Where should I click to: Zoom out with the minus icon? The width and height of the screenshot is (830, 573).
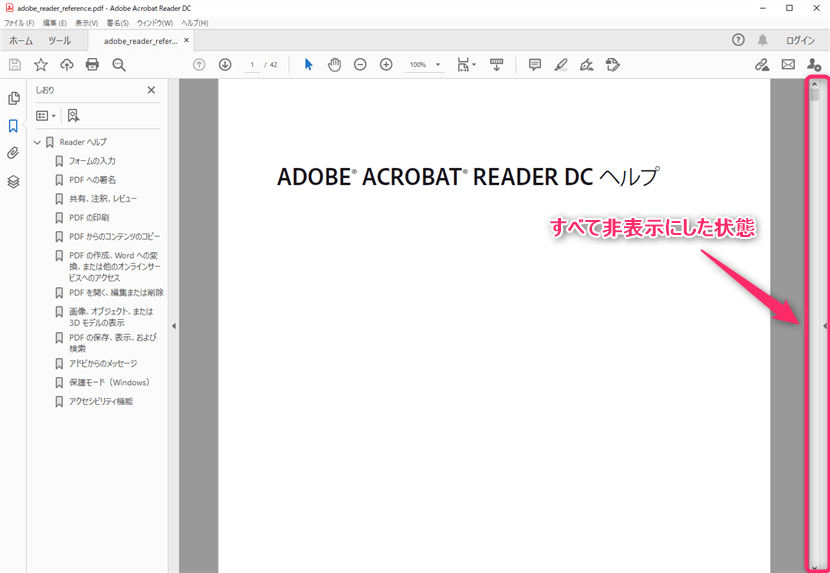point(360,65)
